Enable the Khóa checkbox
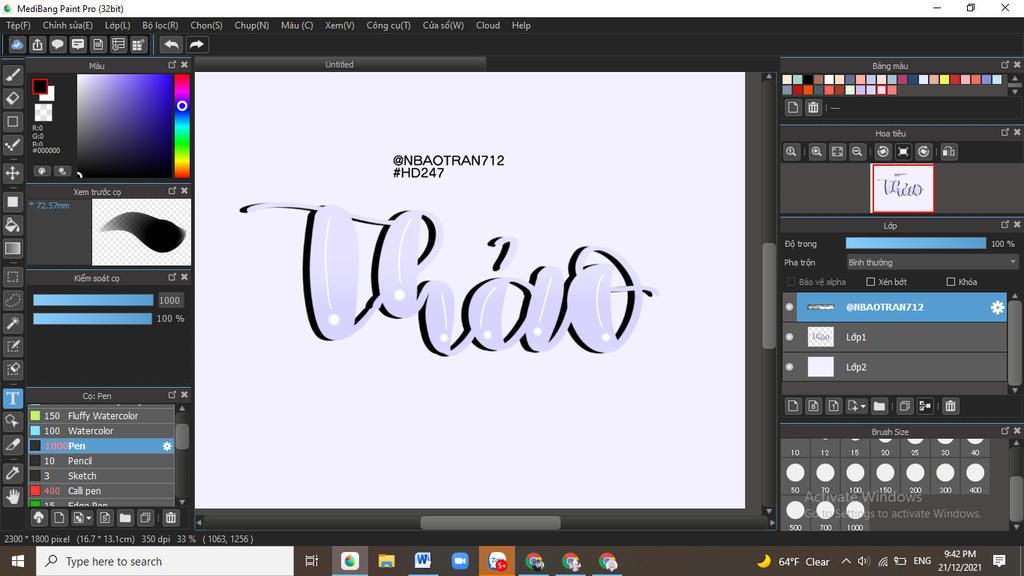 coord(951,282)
